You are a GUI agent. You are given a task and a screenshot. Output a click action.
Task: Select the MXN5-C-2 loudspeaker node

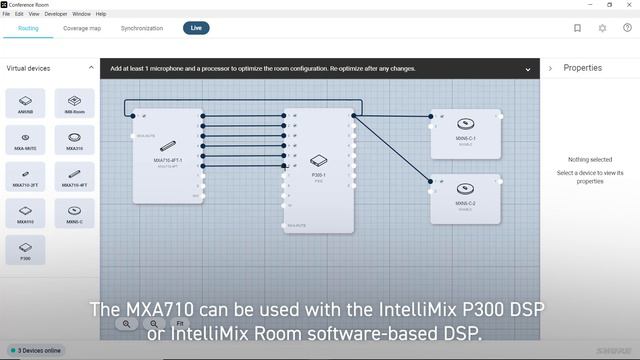(465, 199)
